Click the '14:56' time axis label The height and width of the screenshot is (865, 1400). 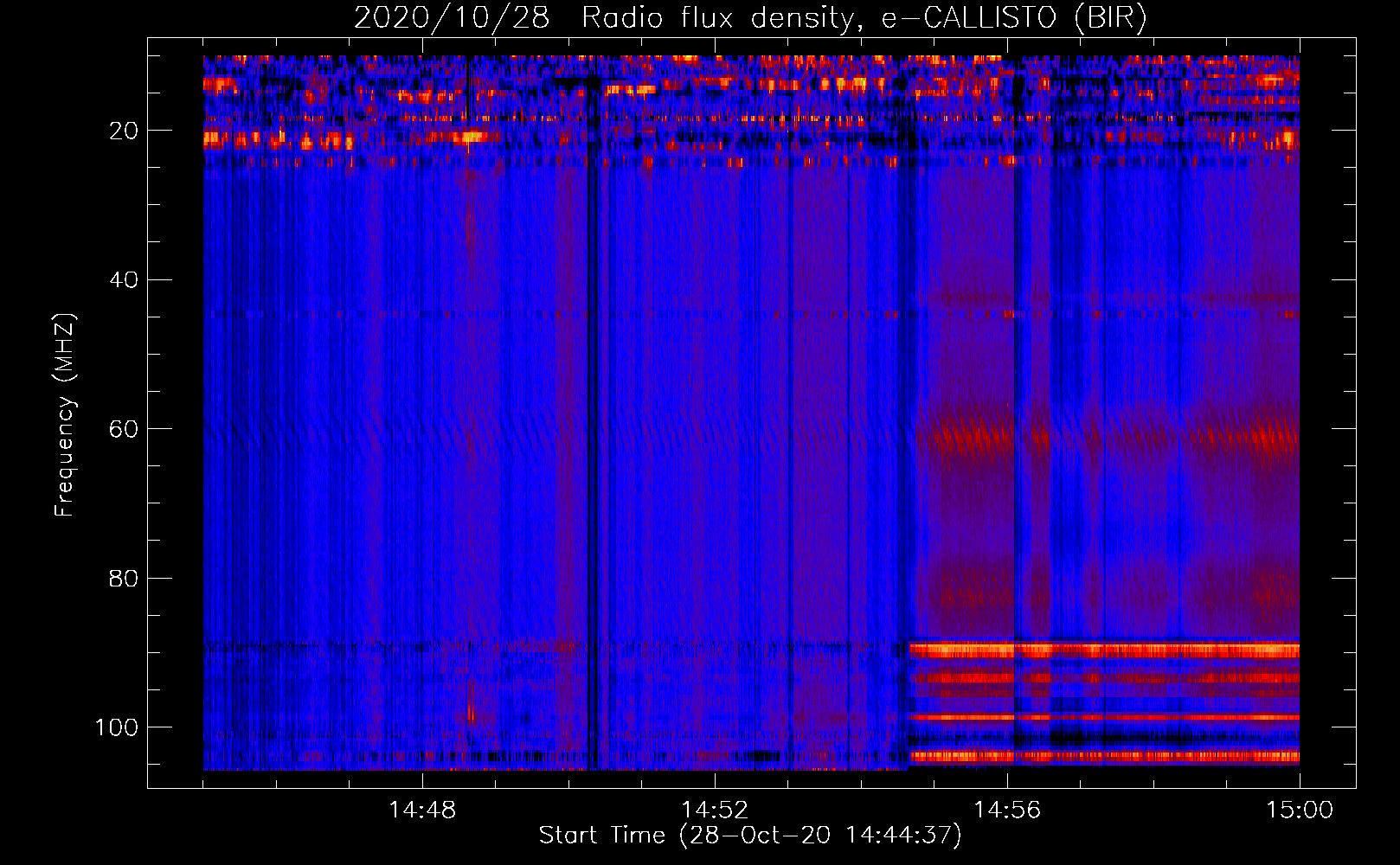pyautogui.click(x=1007, y=811)
